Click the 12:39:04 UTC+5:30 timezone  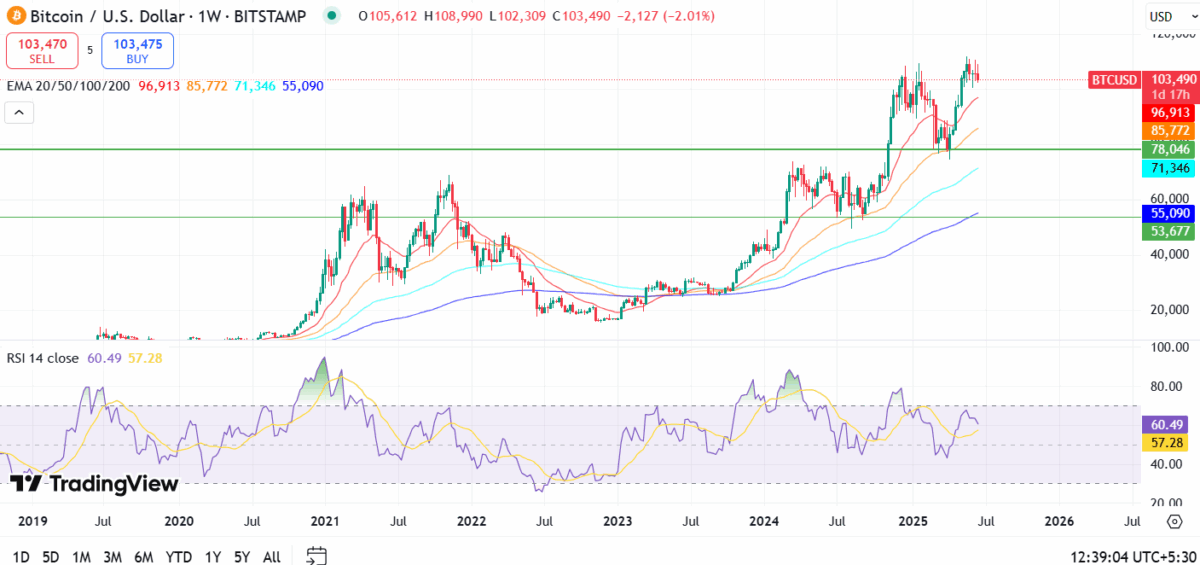1133,556
